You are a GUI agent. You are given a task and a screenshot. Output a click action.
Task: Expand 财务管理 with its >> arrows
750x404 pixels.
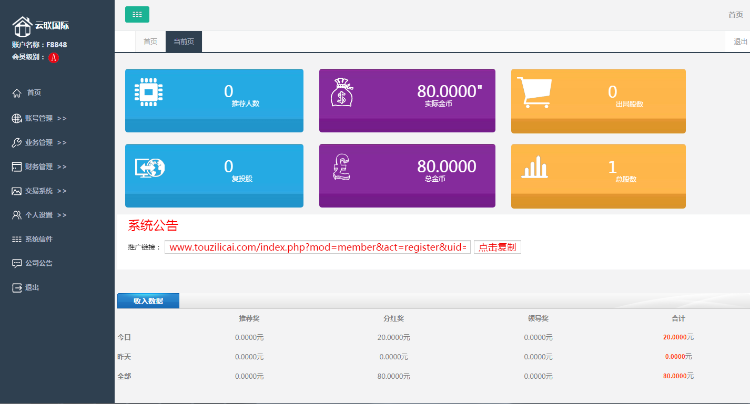click(62, 167)
